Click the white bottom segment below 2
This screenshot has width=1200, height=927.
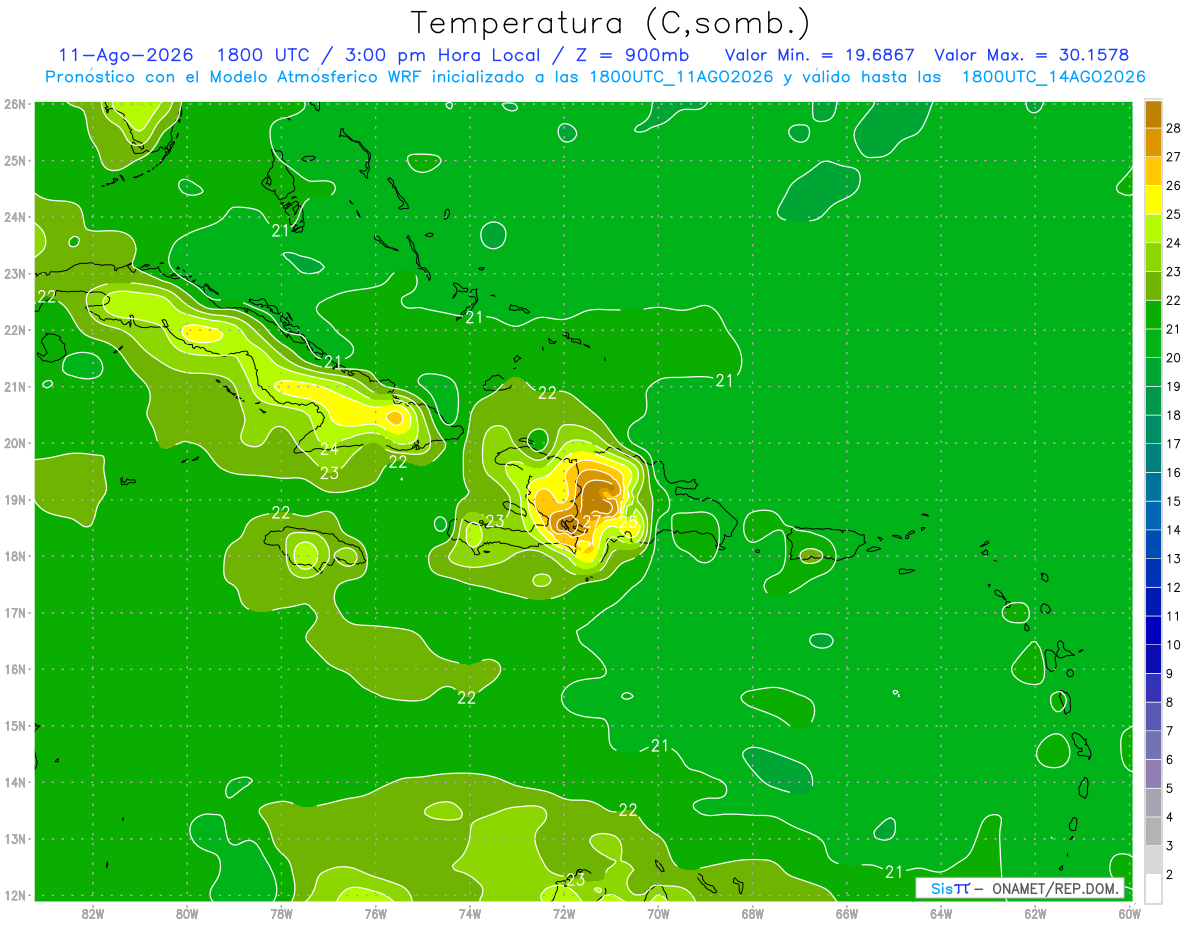(1154, 889)
